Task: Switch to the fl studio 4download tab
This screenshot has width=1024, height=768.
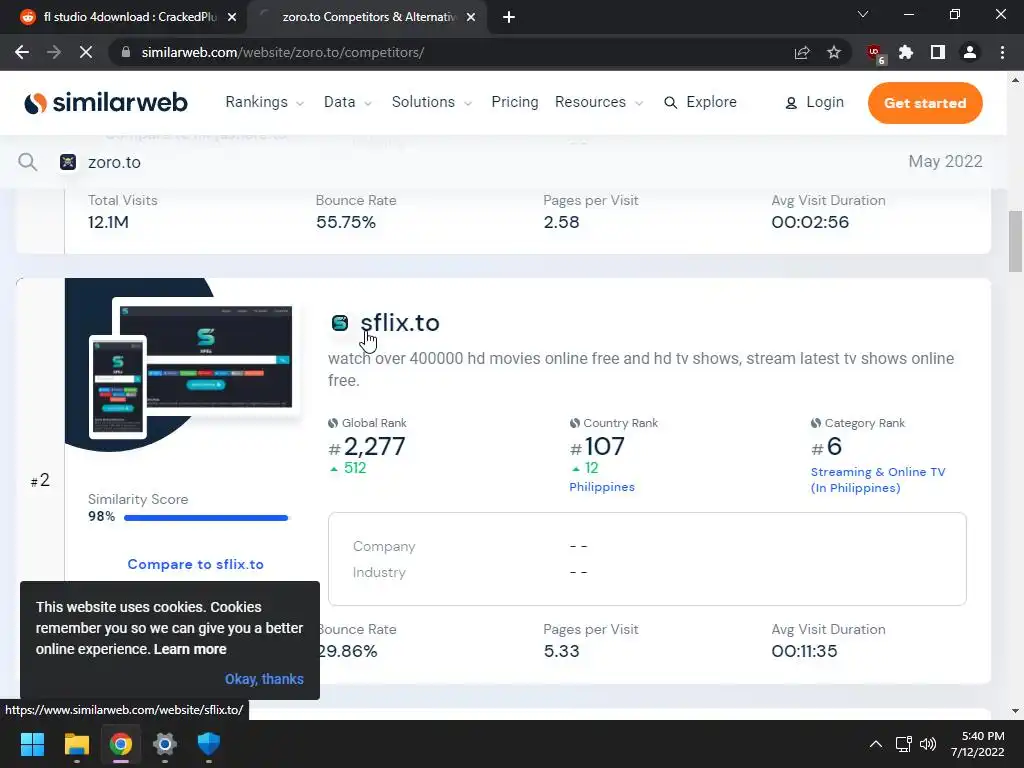Action: click(x=121, y=17)
